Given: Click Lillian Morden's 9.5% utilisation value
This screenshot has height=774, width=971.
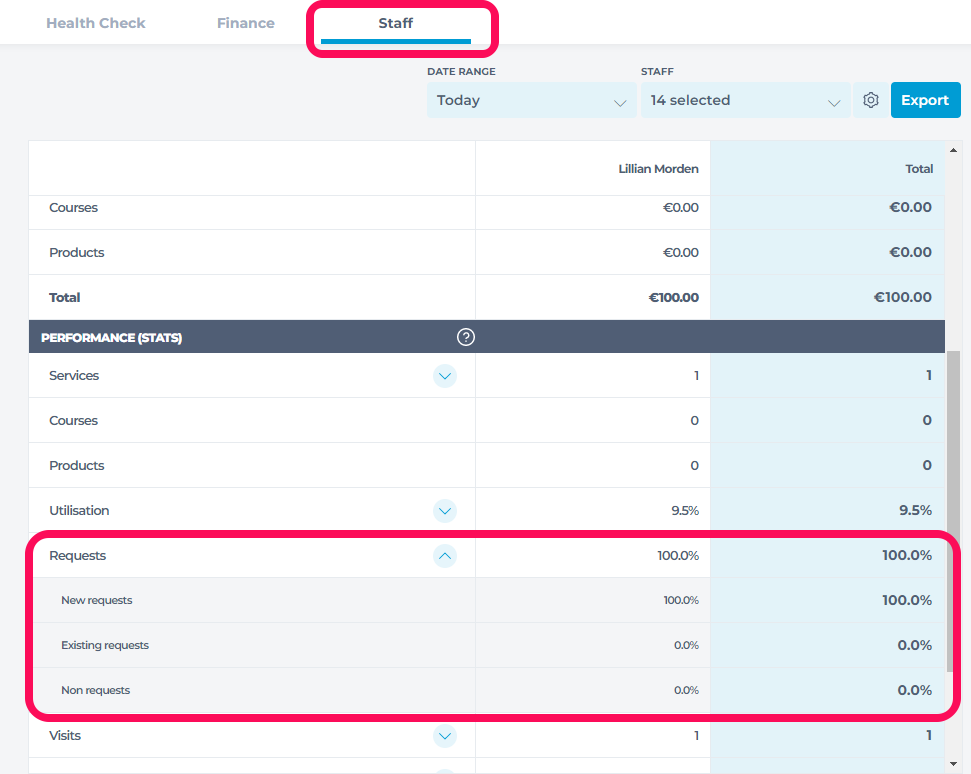Looking at the screenshot, I should pyautogui.click(x=685, y=511).
